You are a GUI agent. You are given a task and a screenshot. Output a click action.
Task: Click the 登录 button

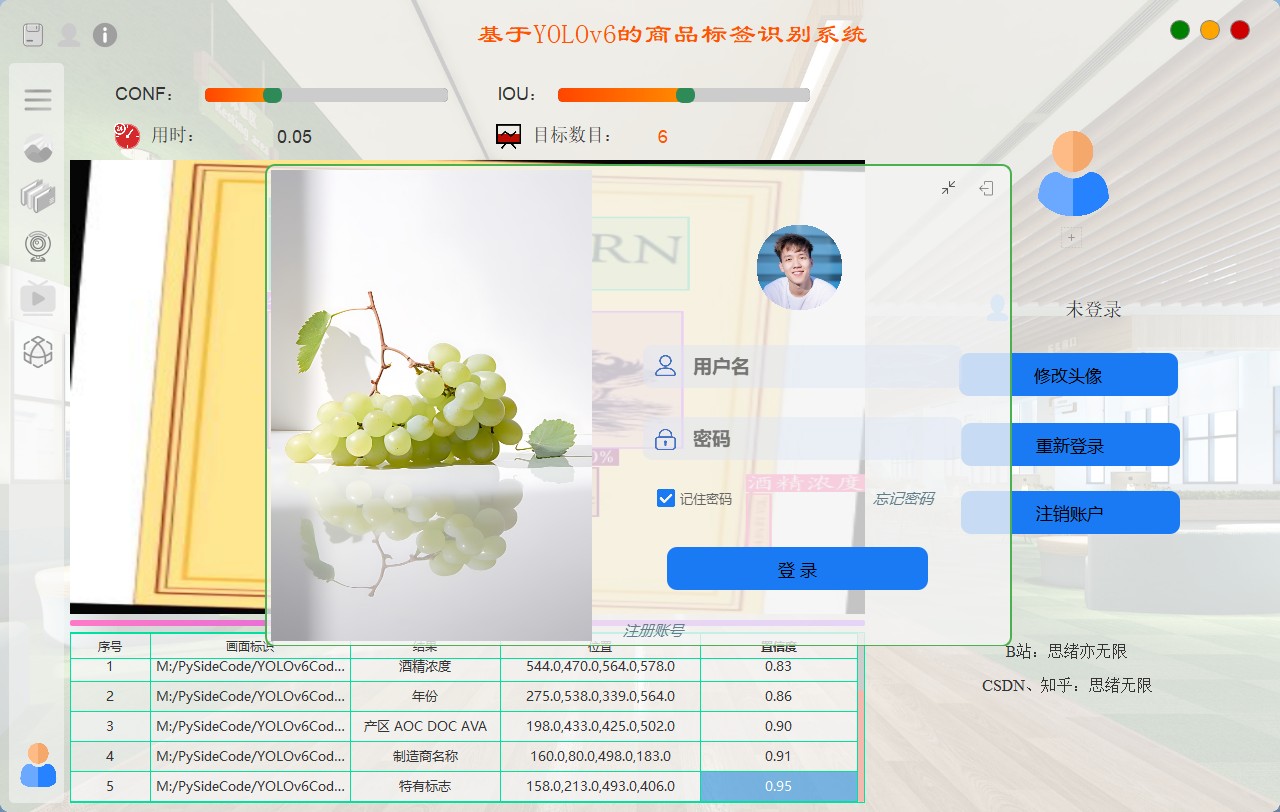[x=797, y=569]
